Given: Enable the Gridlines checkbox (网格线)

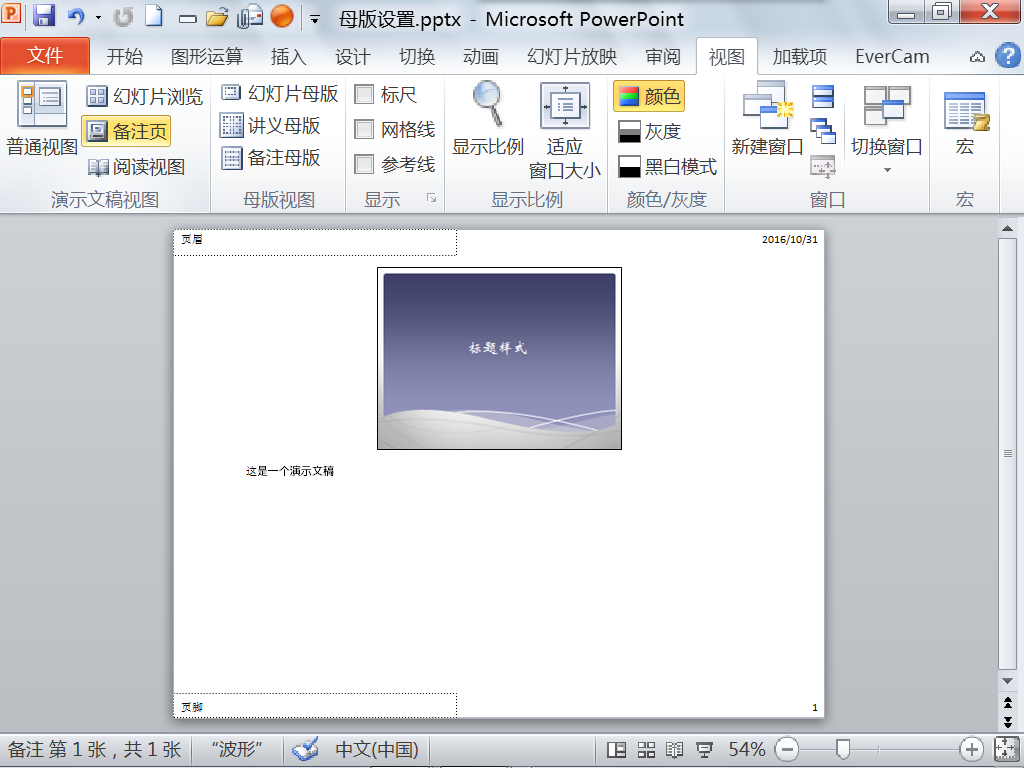Looking at the screenshot, I should pos(364,129).
